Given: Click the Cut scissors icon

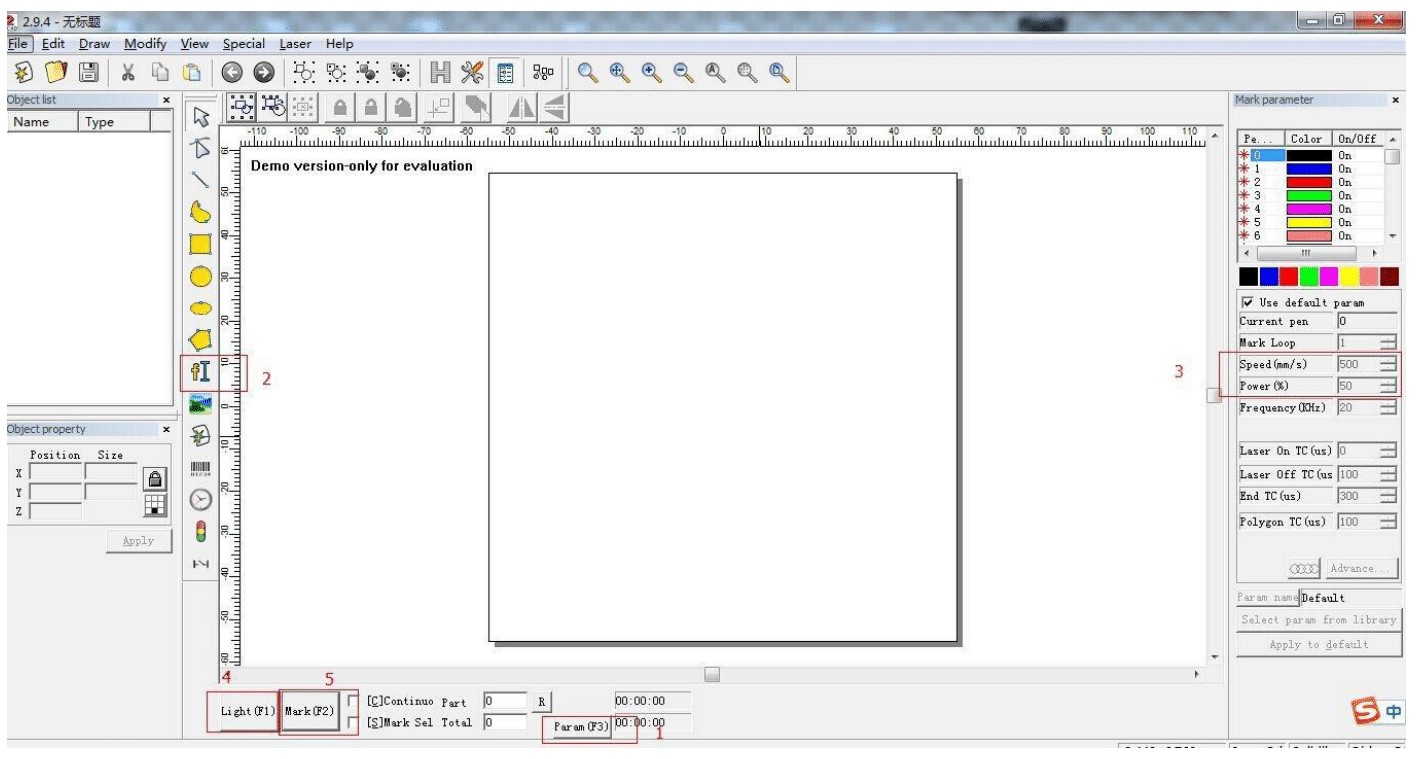Looking at the screenshot, I should pyautogui.click(x=129, y=74).
